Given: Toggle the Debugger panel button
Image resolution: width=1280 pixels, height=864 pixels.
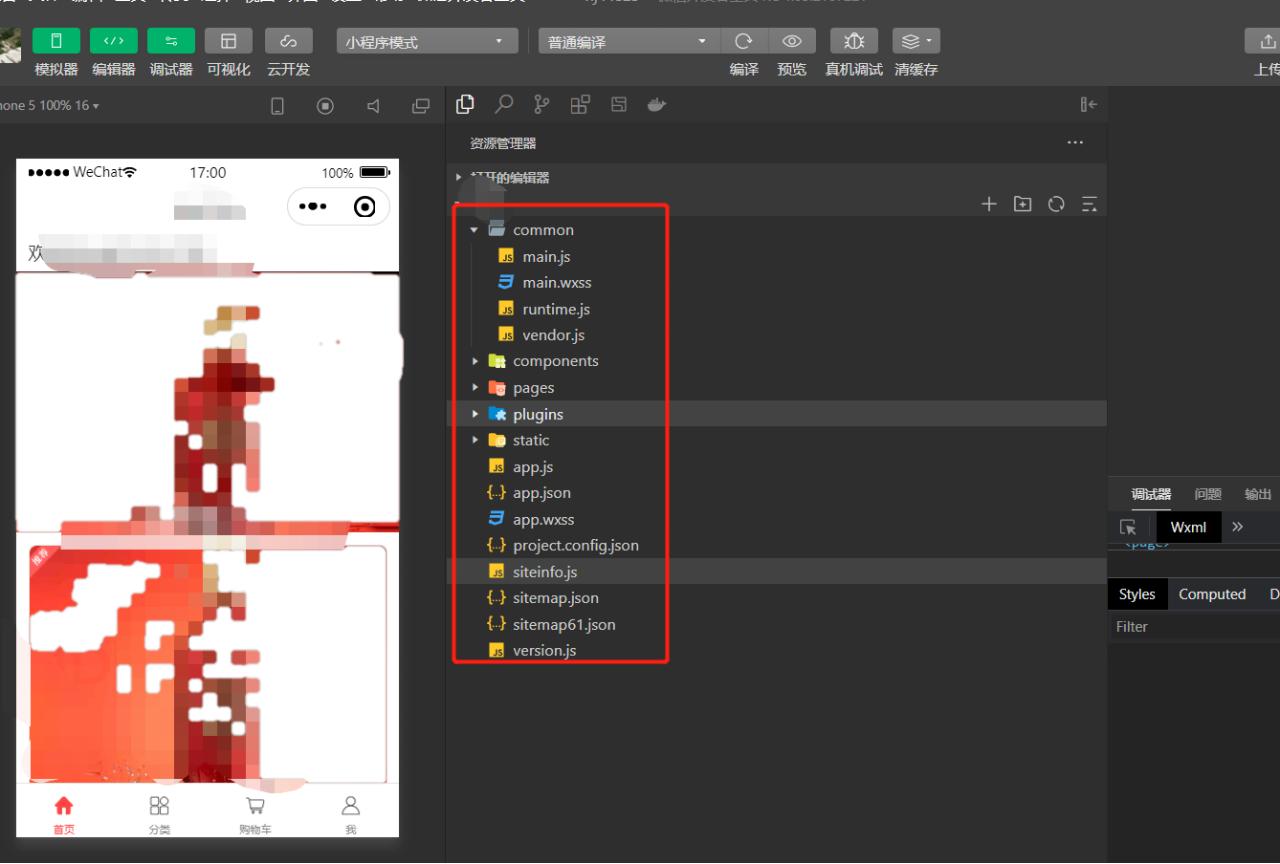Looking at the screenshot, I should [171, 41].
